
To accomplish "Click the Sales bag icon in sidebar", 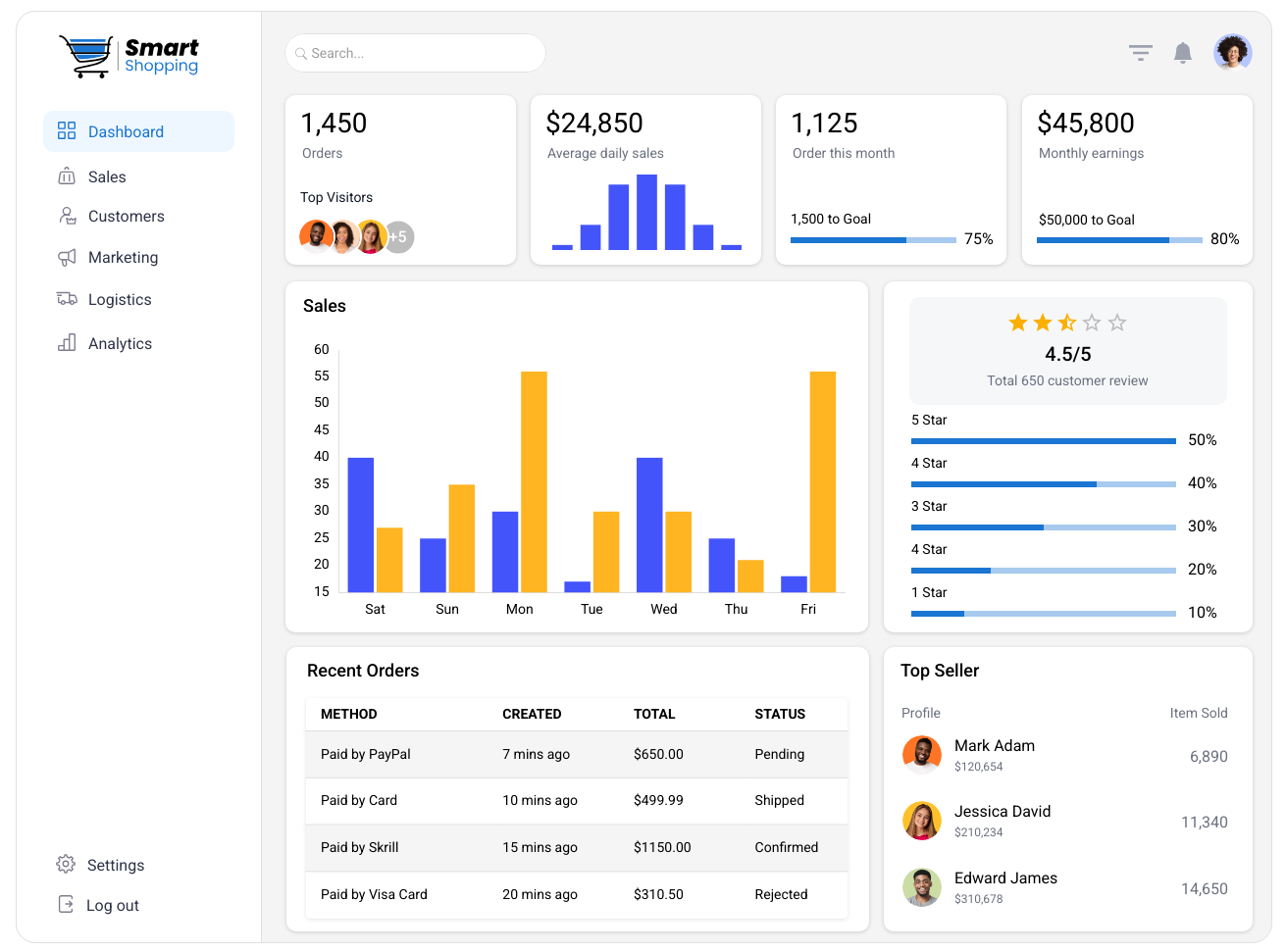I will [67, 176].
